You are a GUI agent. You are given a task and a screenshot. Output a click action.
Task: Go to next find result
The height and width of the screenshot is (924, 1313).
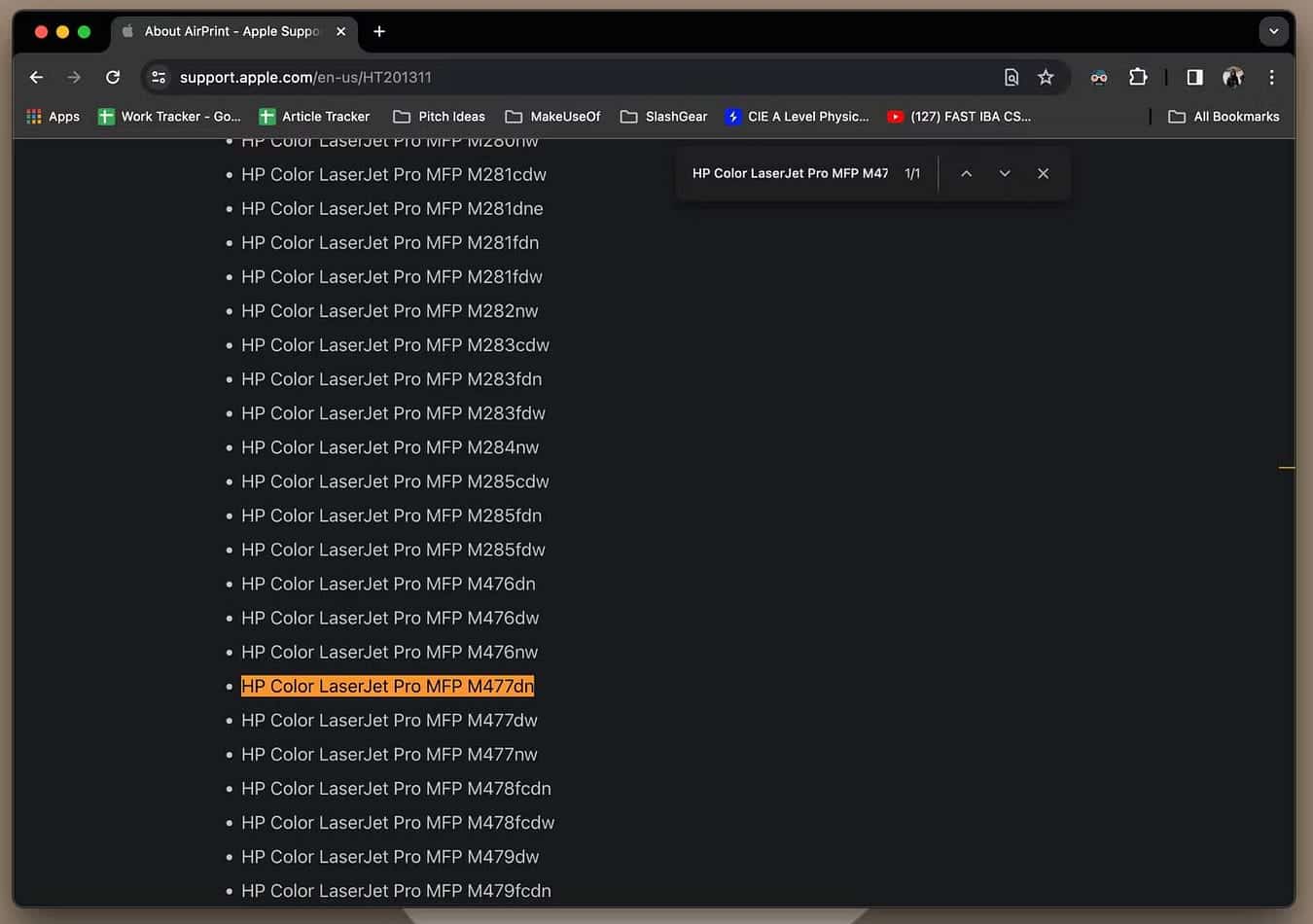coord(1005,173)
